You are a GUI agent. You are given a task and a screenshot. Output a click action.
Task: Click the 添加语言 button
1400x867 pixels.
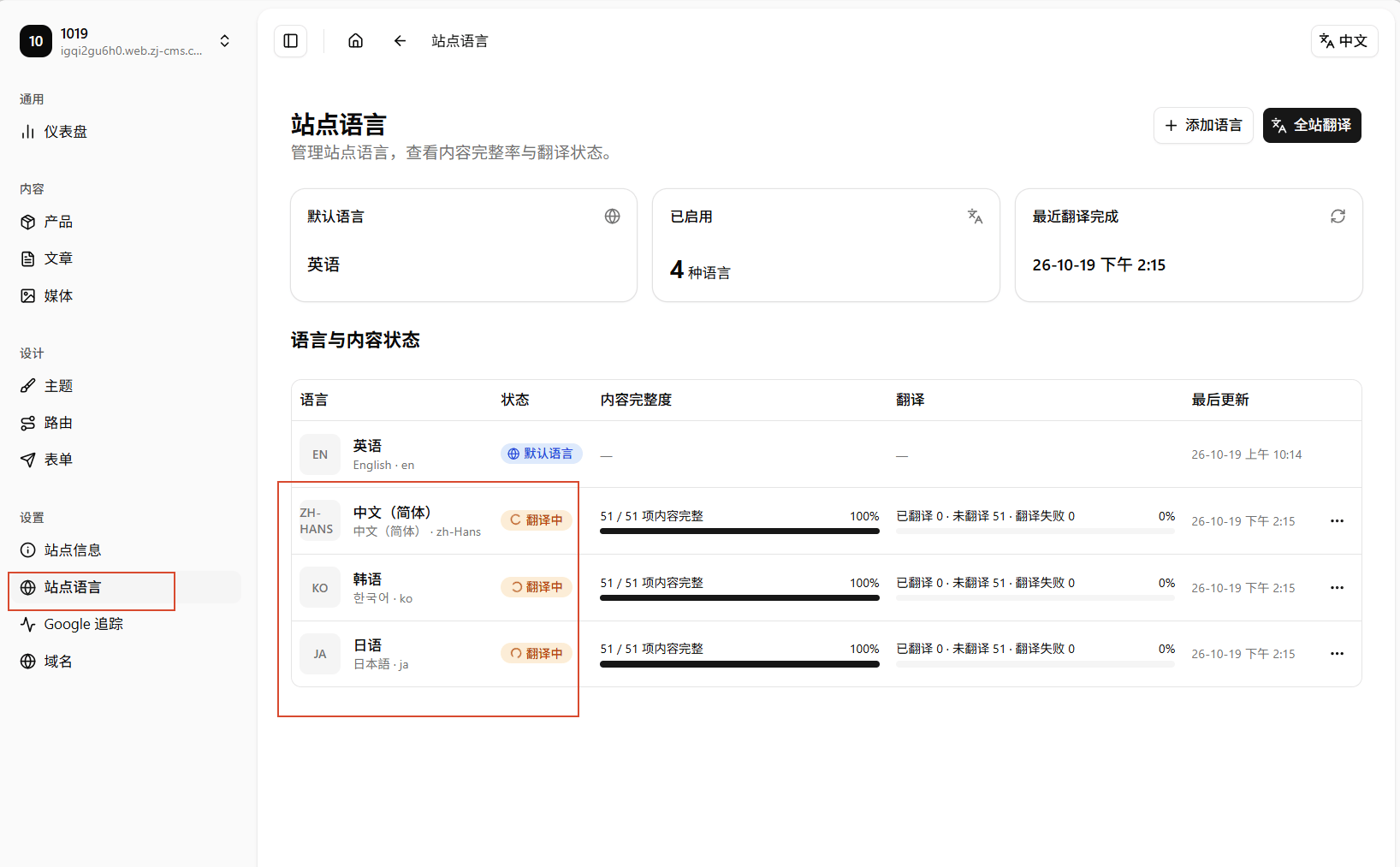[x=1203, y=125]
